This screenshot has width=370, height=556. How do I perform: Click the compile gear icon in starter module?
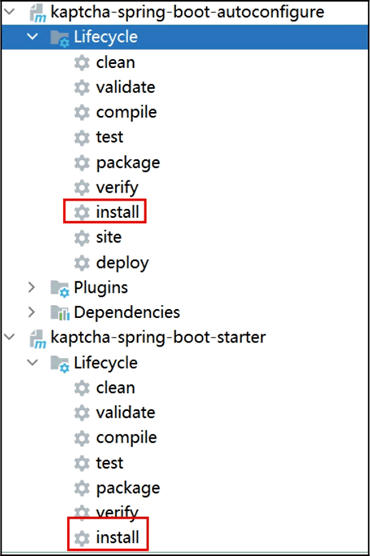point(82,438)
